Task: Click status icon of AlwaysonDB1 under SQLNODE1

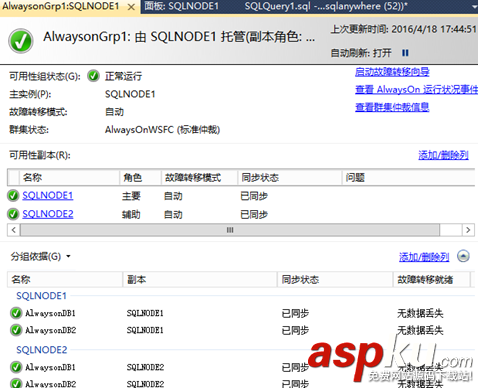Action: click(x=16, y=313)
